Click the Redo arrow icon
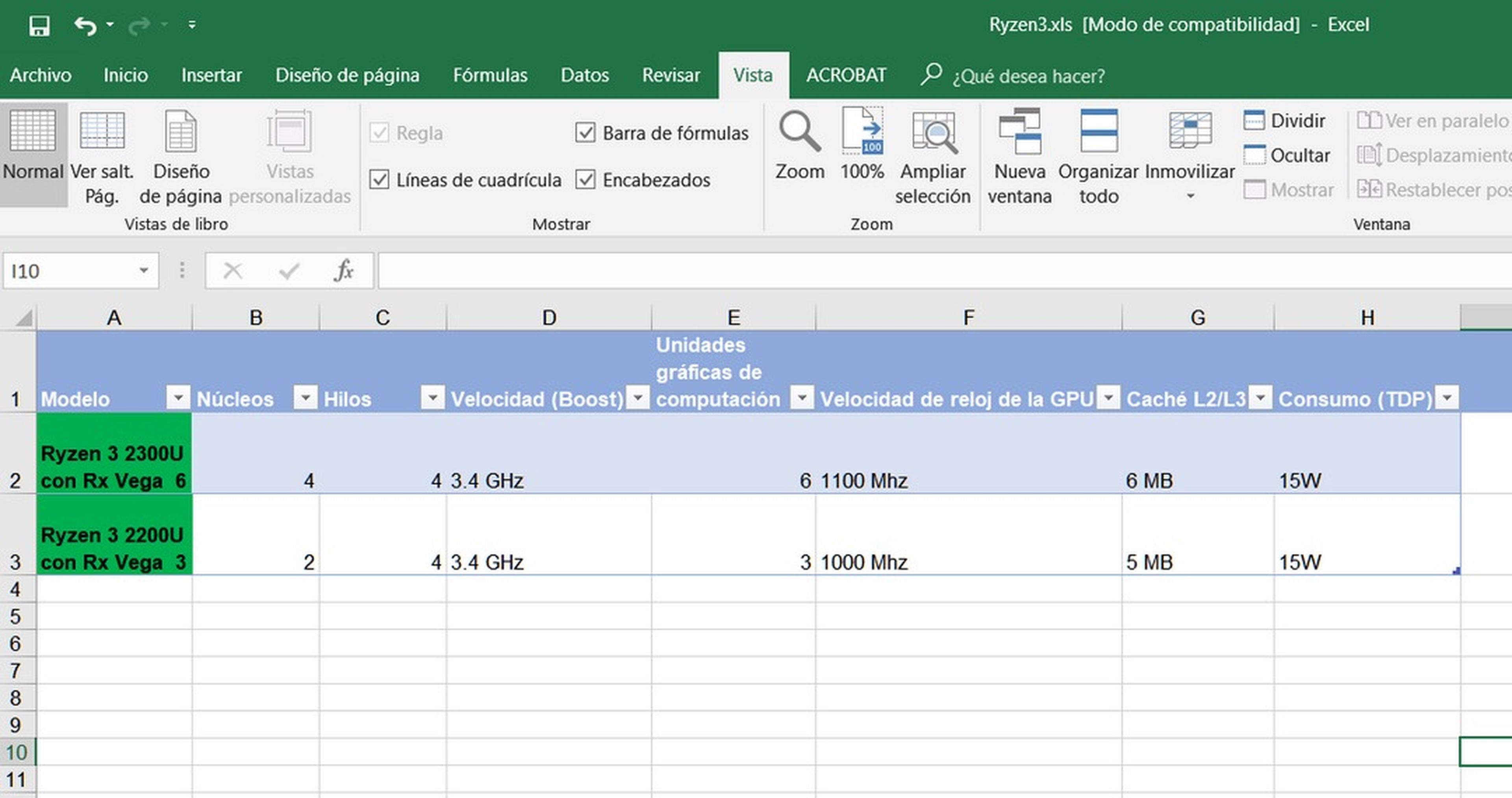Screen dimensions: 1512x798 click(x=139, y=25)
